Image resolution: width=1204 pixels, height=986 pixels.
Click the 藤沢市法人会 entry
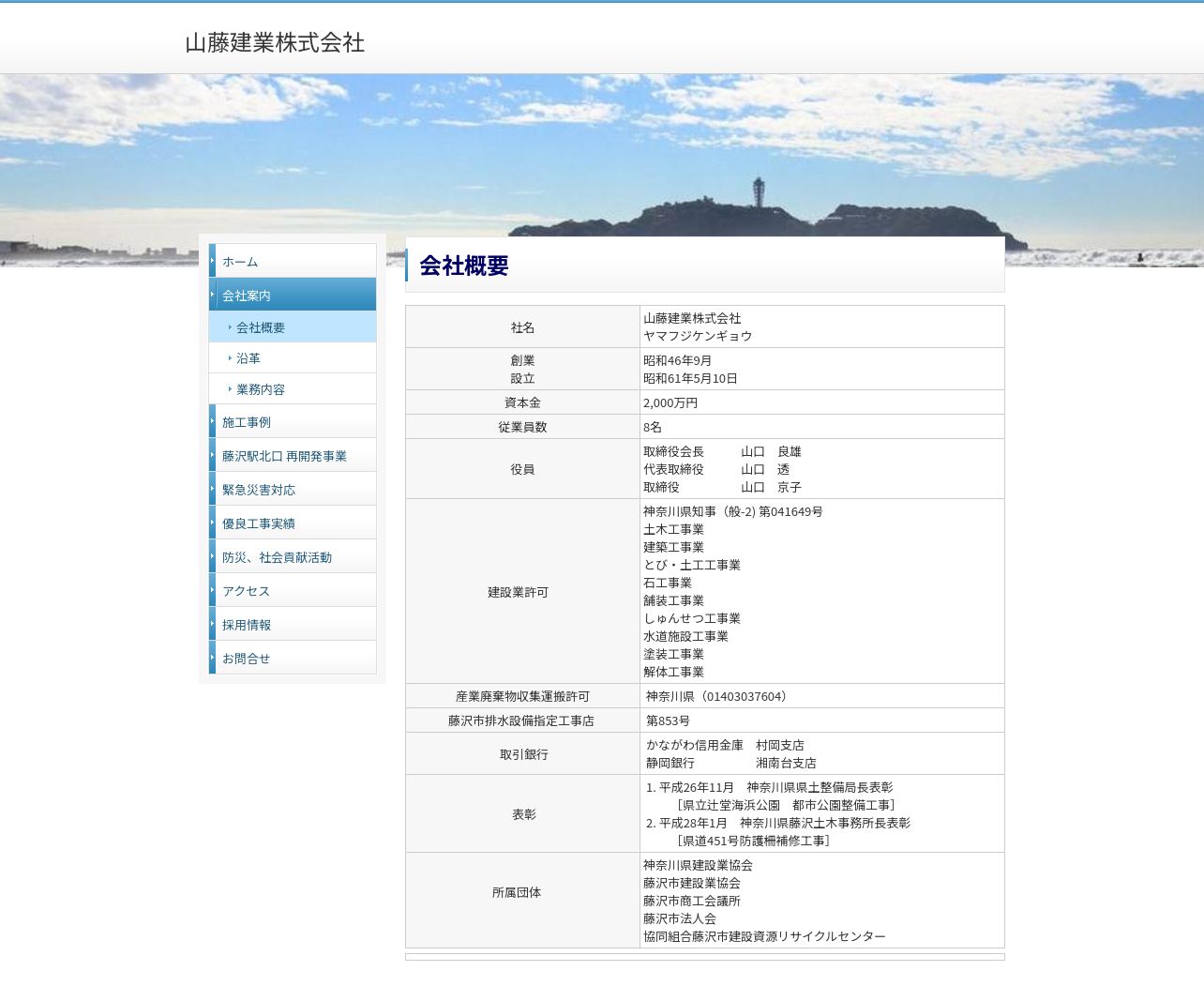click(680, 919)
